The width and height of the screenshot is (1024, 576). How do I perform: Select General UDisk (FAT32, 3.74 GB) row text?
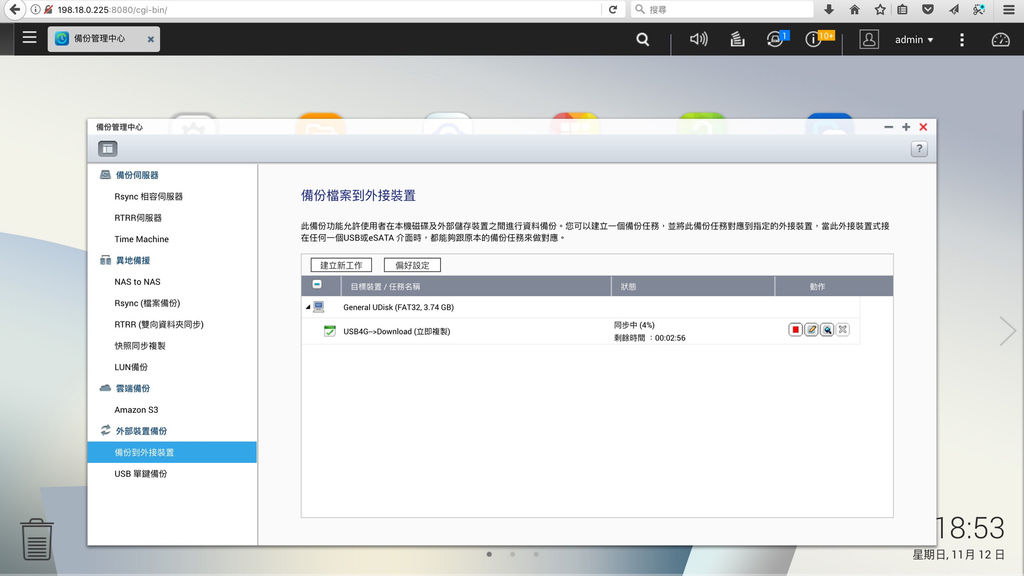tap(398, 307)
